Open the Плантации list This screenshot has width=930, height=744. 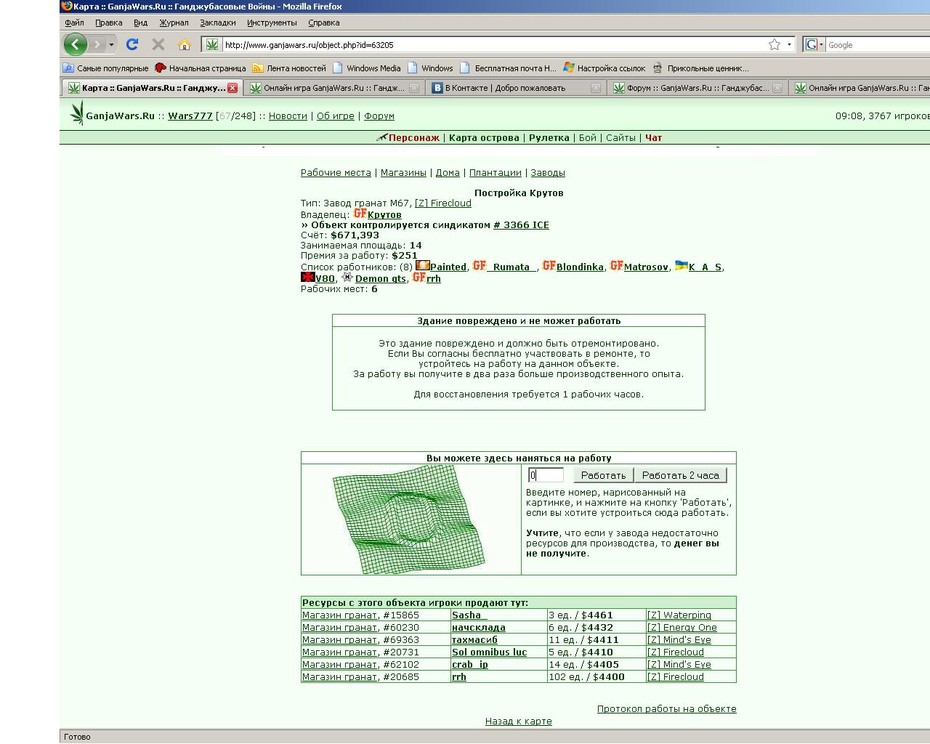pos(495,173)
